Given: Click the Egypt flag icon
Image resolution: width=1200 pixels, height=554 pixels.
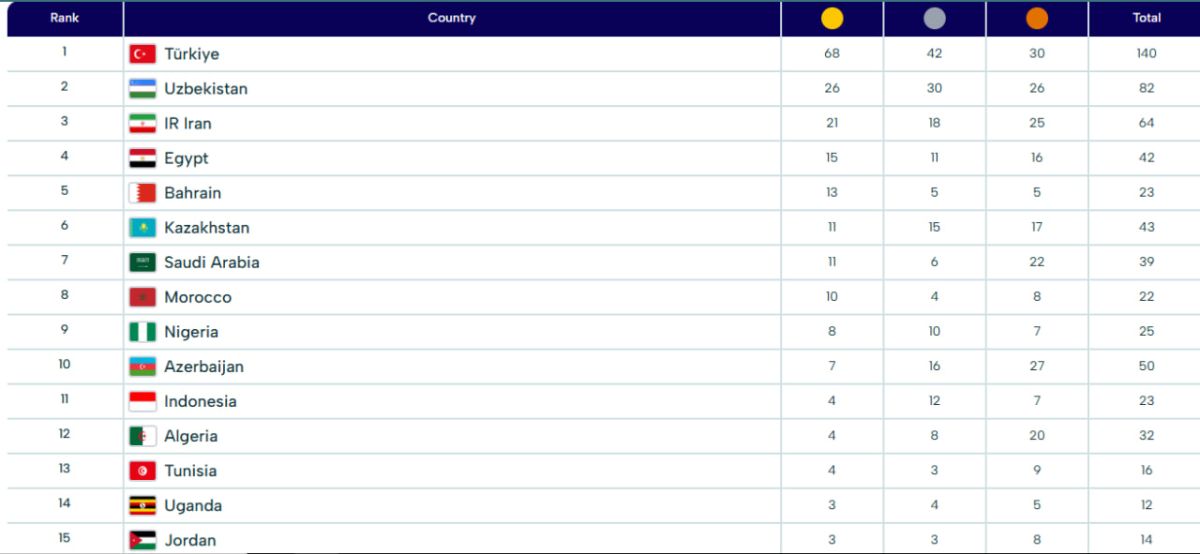Looking at the screenshot, I should click(142, 158).
